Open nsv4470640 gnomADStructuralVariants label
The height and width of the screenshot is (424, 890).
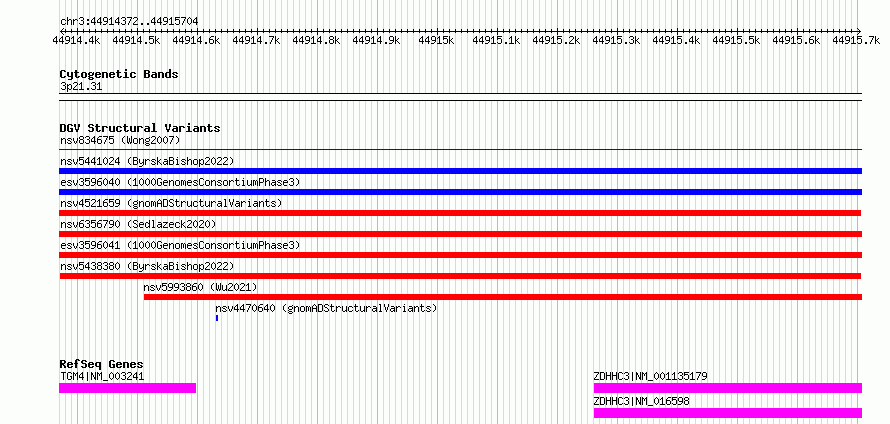tap(326, 308)
